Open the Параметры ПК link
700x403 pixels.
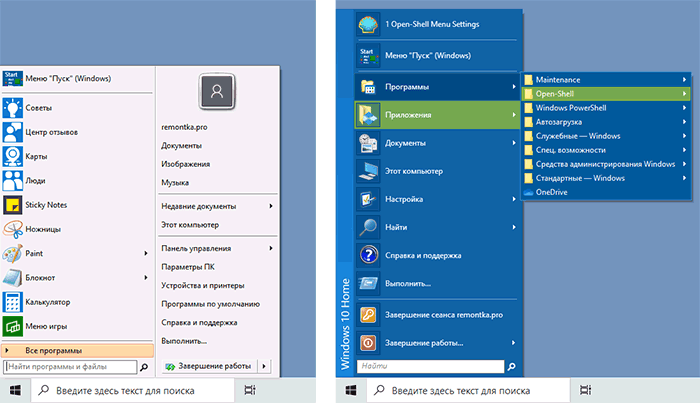pyautogui.click(x=188, y=267)
